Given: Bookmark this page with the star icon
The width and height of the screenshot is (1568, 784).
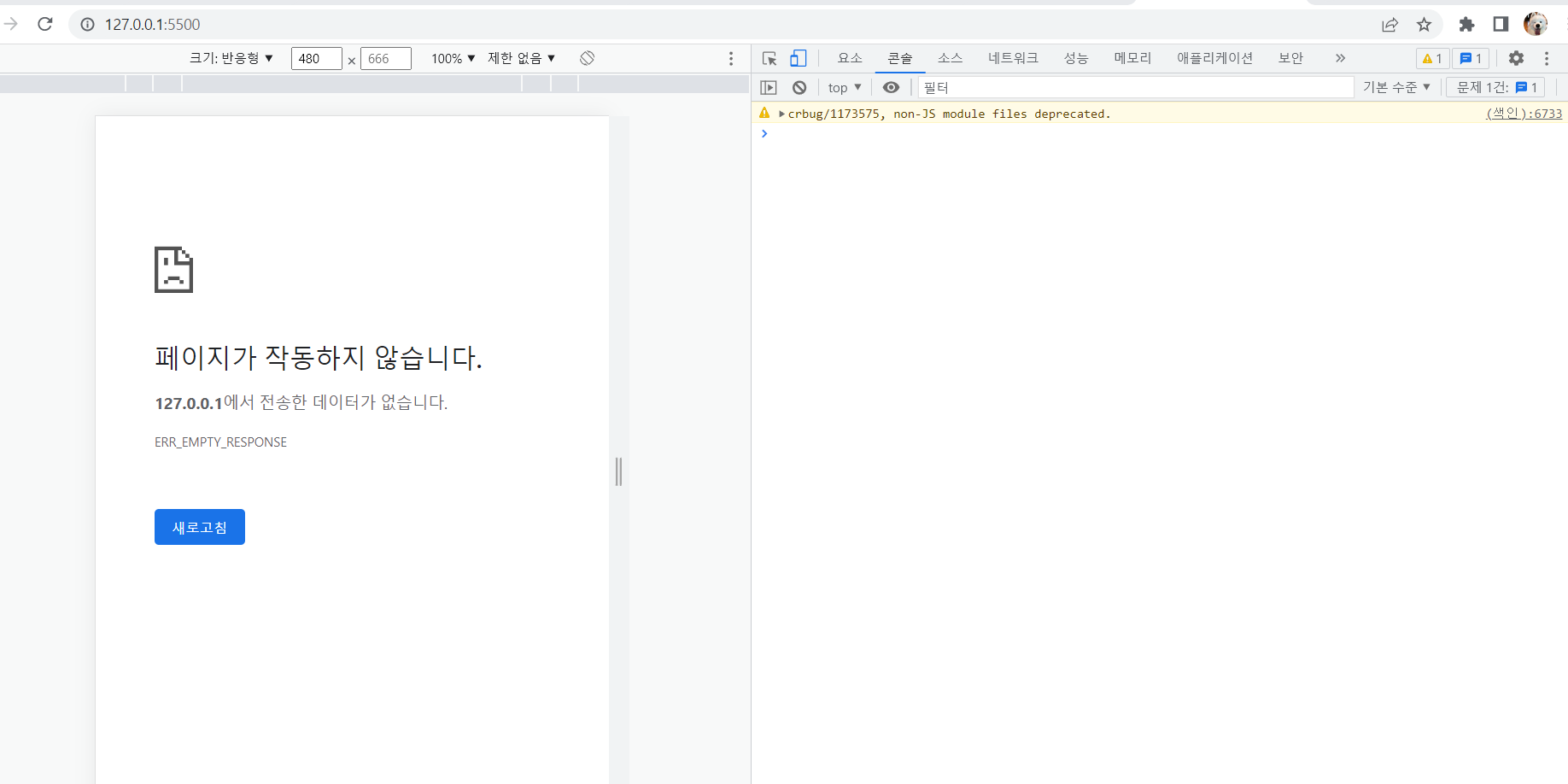Looking at the screenshot, I should pyautogui.click(x=1424, y=25).
